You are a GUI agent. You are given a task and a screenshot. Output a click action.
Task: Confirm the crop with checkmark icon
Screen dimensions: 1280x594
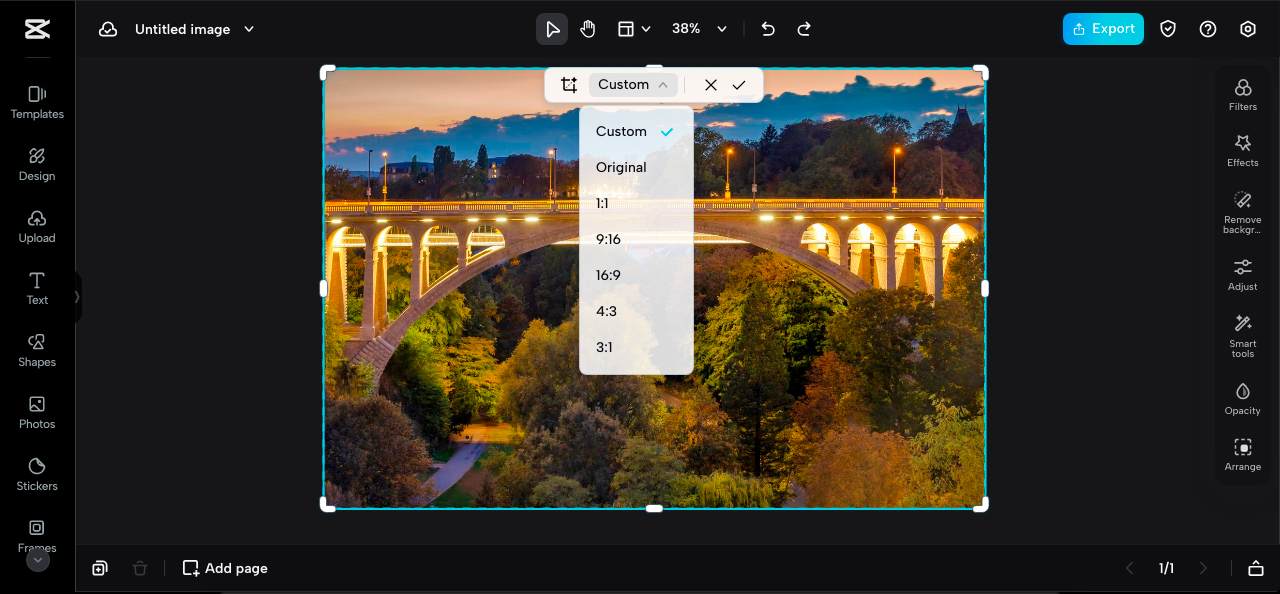tap(739, 85)
